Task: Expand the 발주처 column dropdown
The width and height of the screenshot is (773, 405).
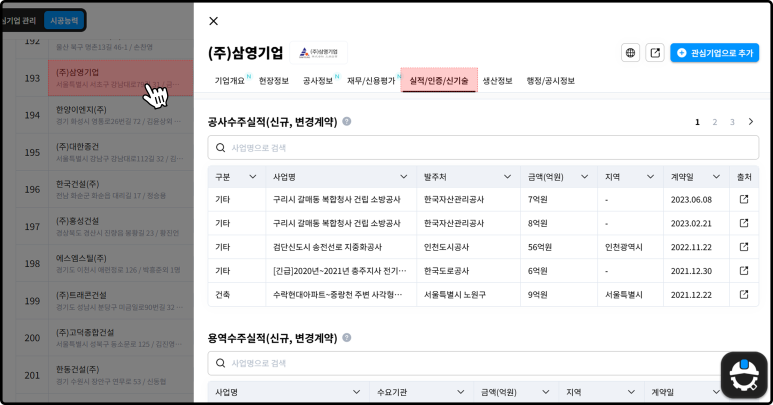Action: click(507, 176)
